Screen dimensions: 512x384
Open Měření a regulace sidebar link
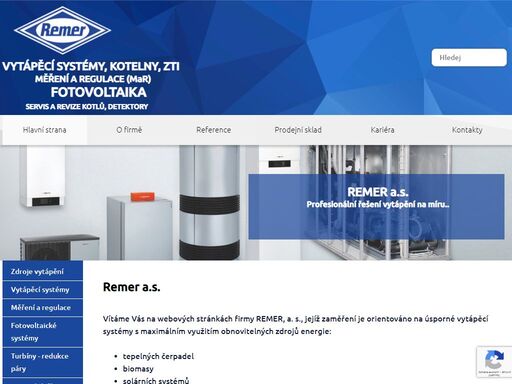43,308
